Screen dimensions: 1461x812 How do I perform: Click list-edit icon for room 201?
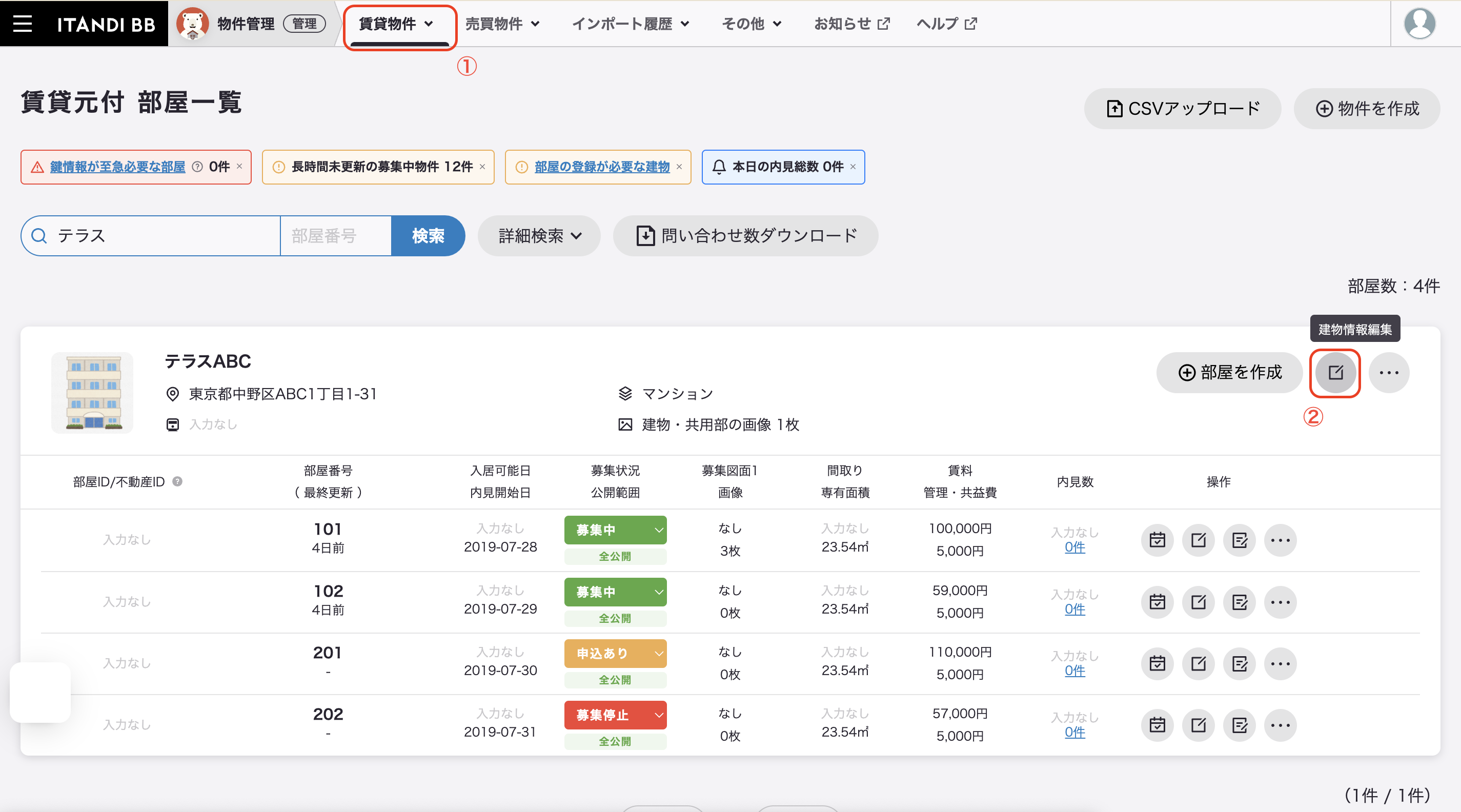pos(1239,663)
